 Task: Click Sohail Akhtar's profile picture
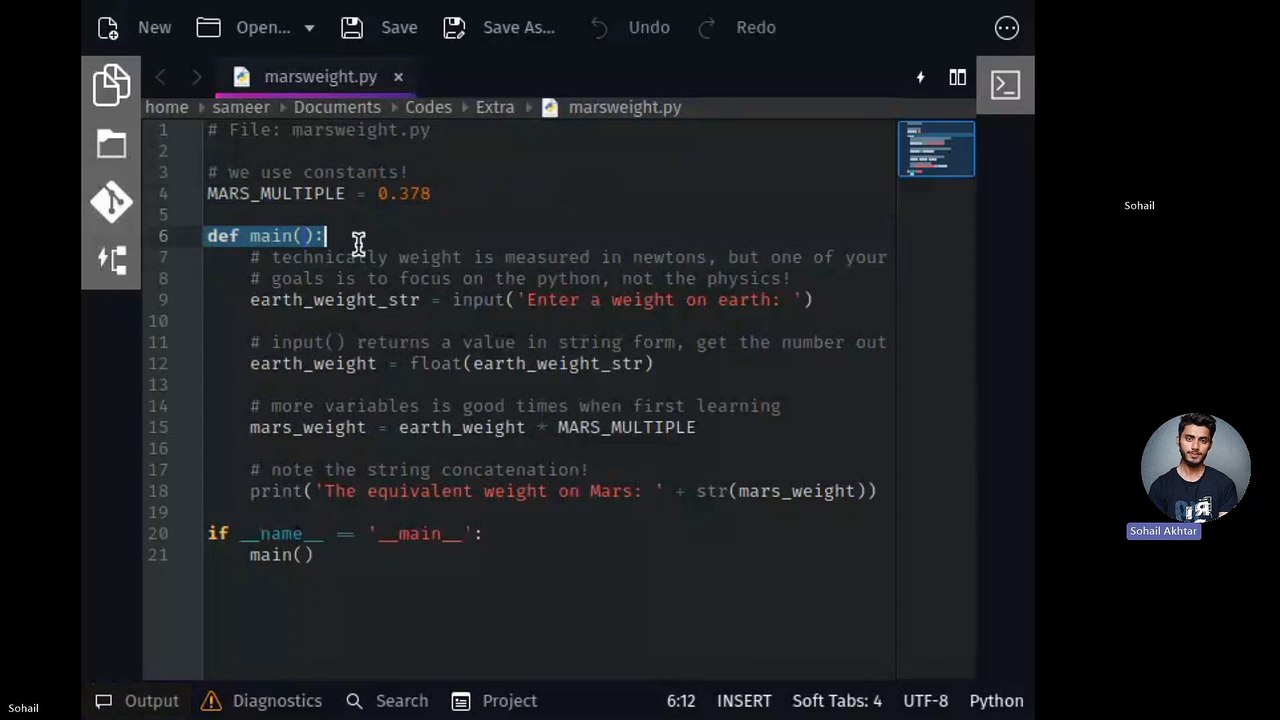(x=1195, y=468)
